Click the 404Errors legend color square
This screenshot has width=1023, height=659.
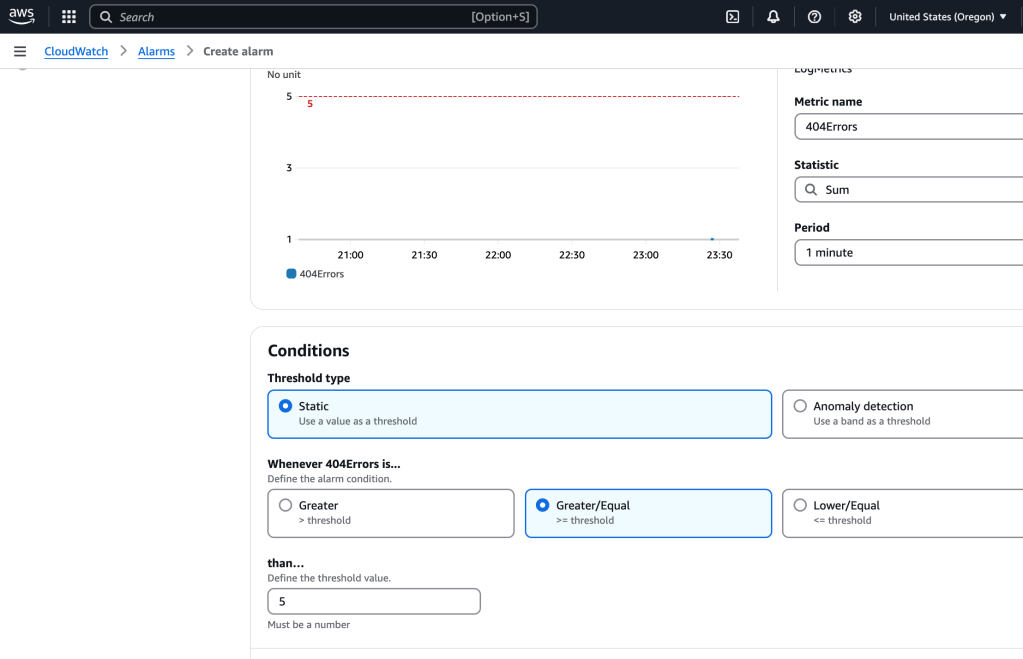[291, 273]
